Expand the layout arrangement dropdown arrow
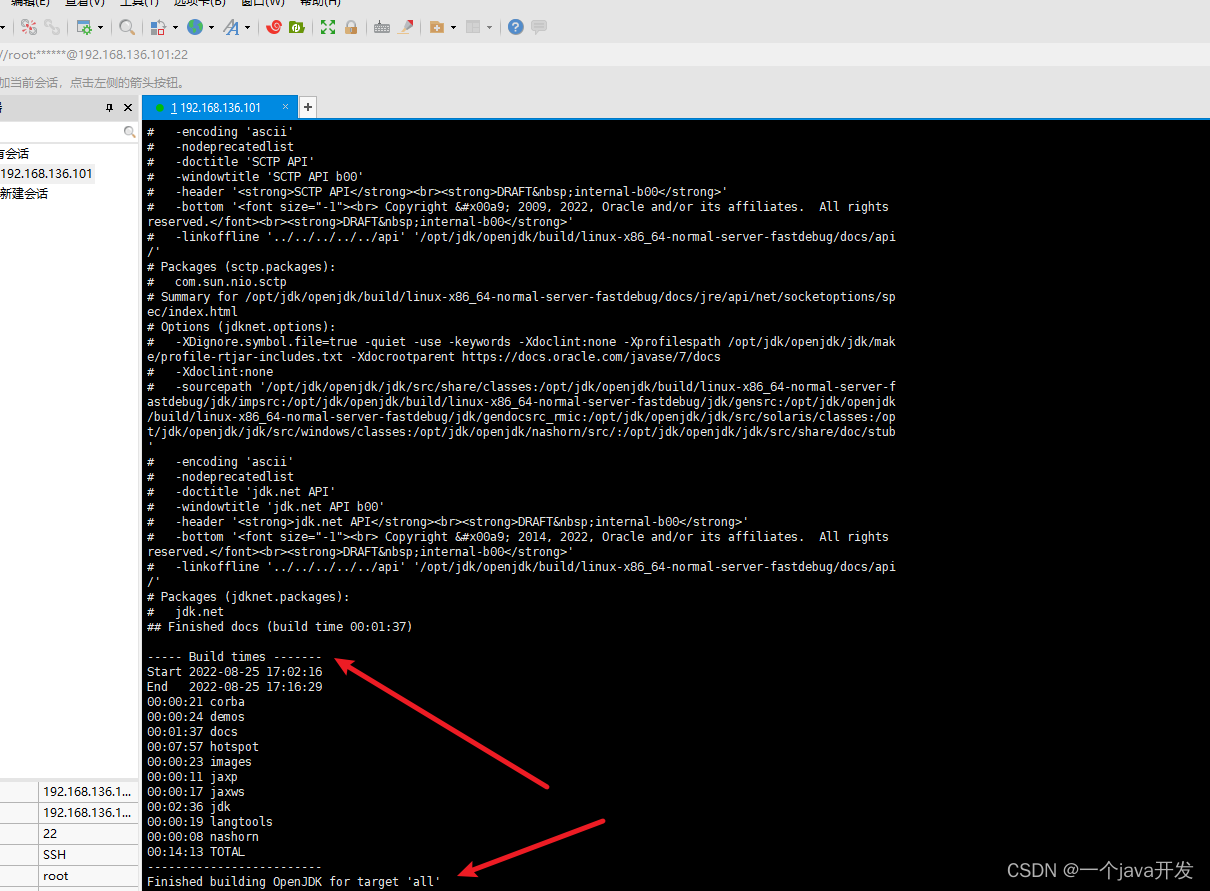This screenshot has height=891, width=1210. pos(175,27)
